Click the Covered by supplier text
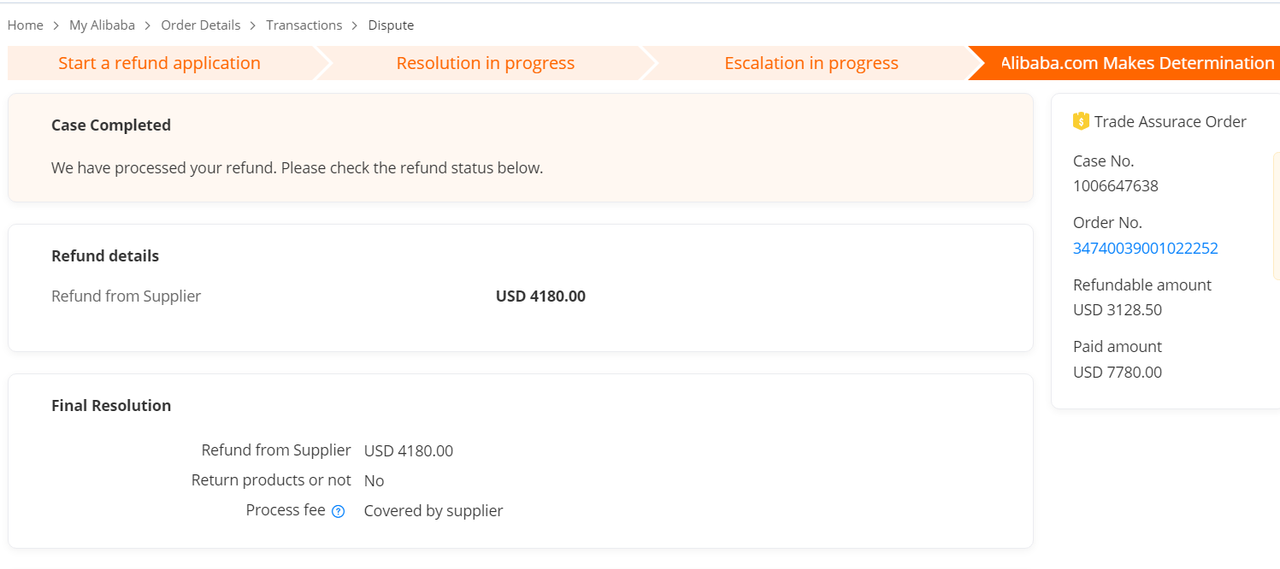The height and width of the screenshot is (569, 1280). tap(433, 511)
